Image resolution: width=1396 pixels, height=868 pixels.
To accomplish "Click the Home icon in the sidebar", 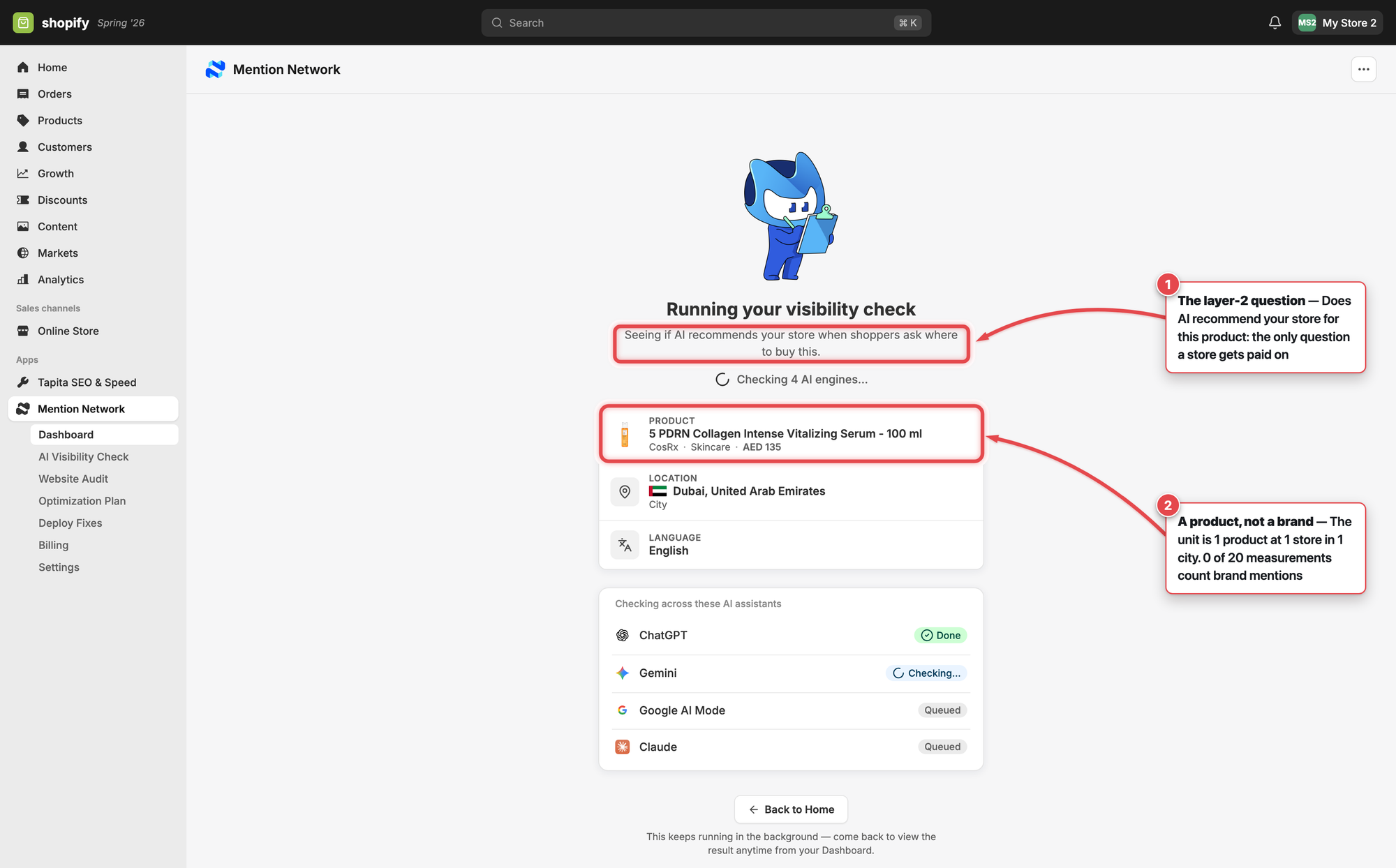I will coord(23,67).
